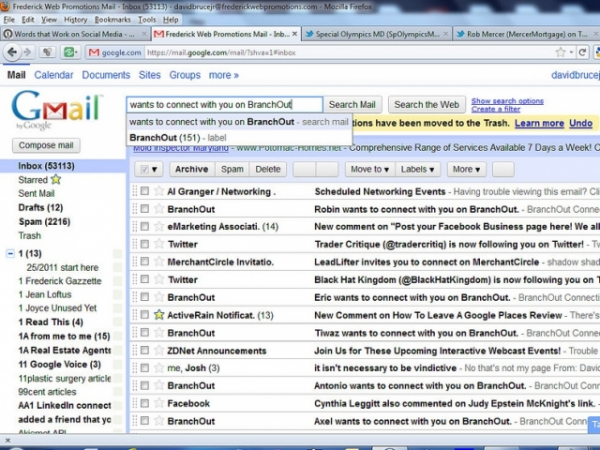Click the Delete button

pos(268,169)
